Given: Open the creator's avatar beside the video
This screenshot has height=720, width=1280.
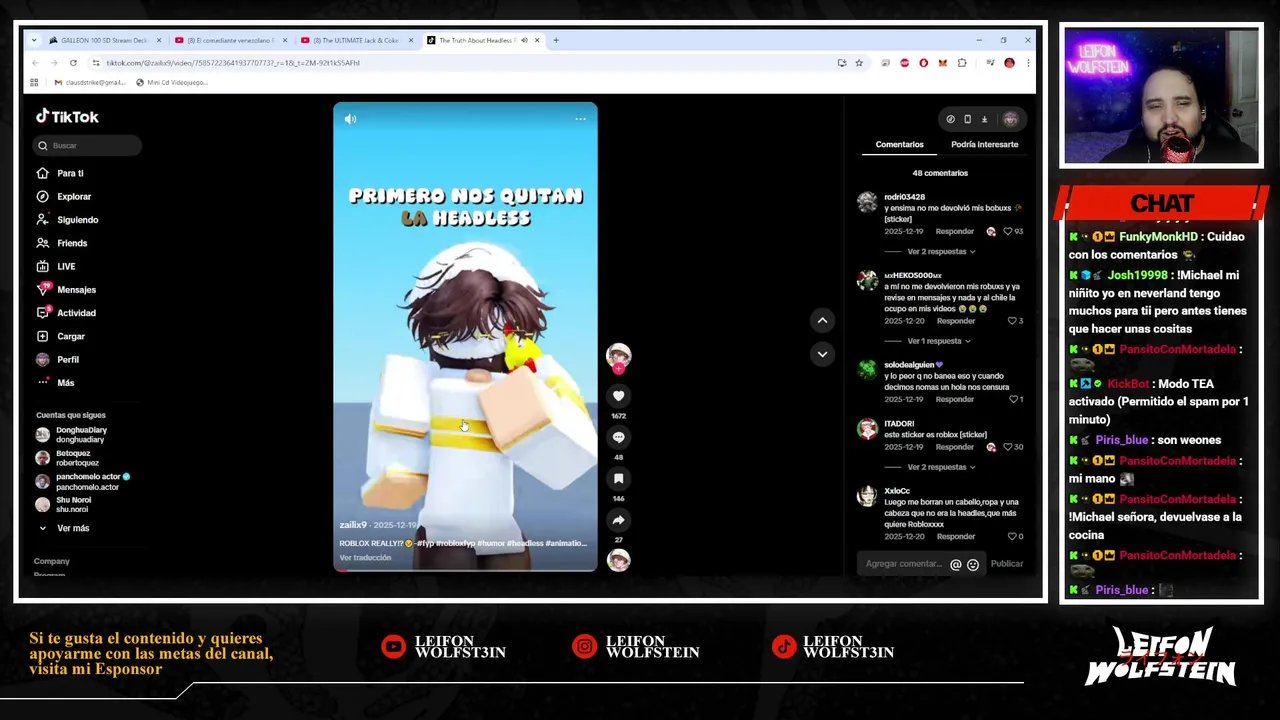Looking at the screenshot, I should 618,356.
